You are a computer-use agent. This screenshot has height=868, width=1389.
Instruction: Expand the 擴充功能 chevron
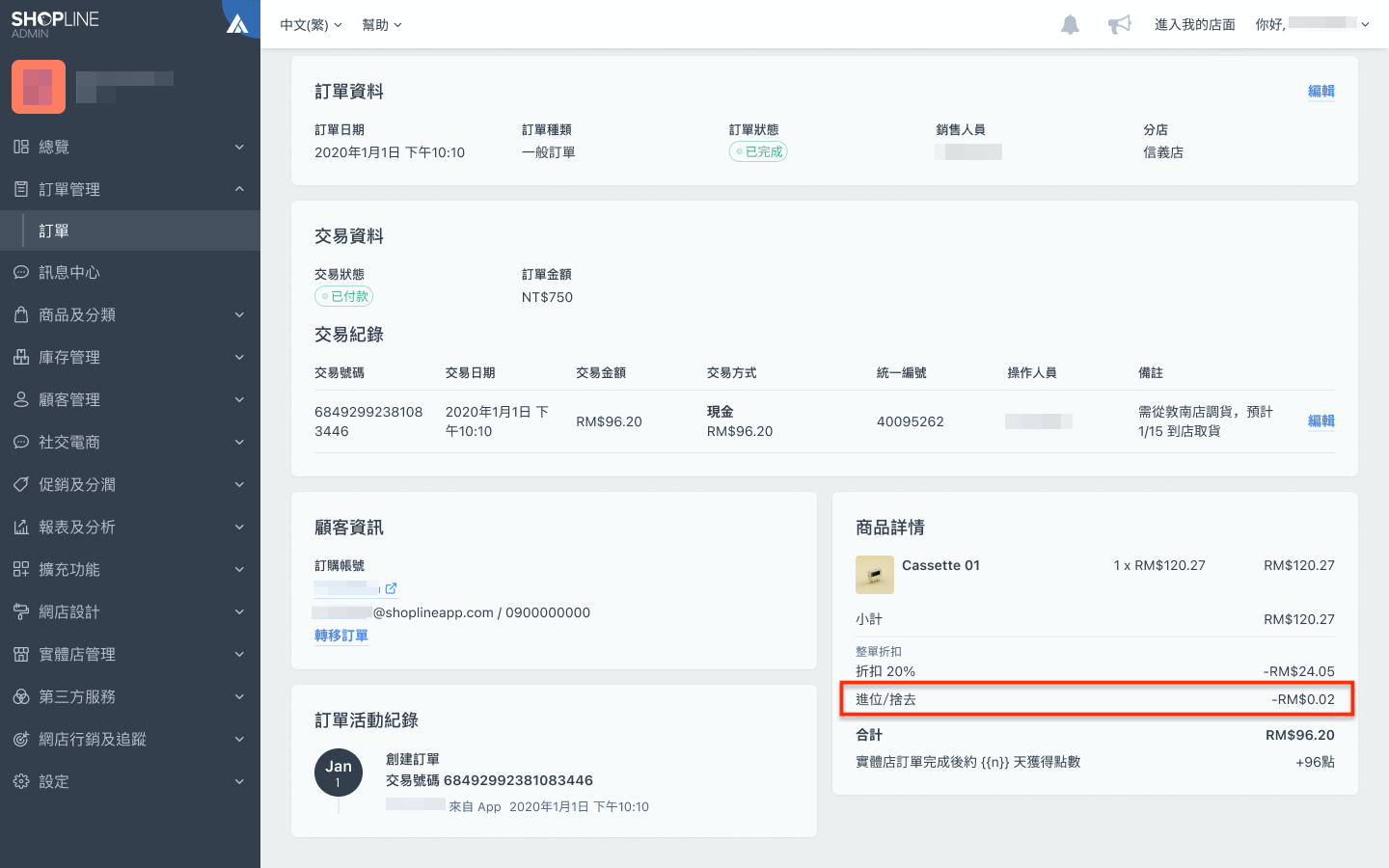point(239,569)
